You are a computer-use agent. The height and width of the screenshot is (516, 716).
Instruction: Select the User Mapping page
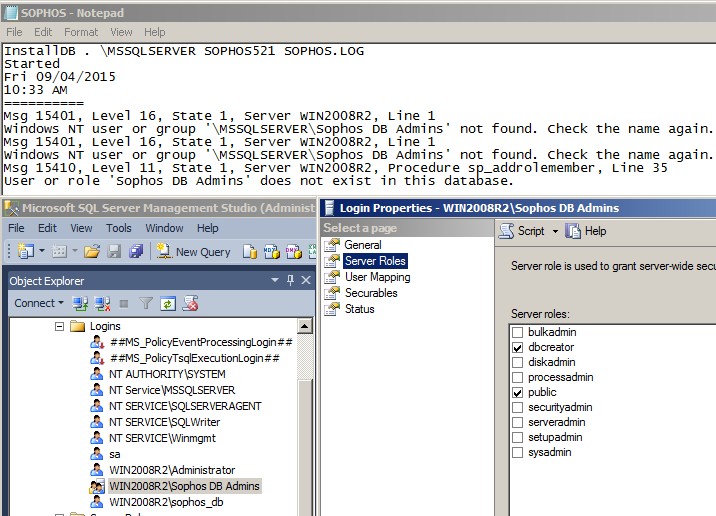coord(377,277)
